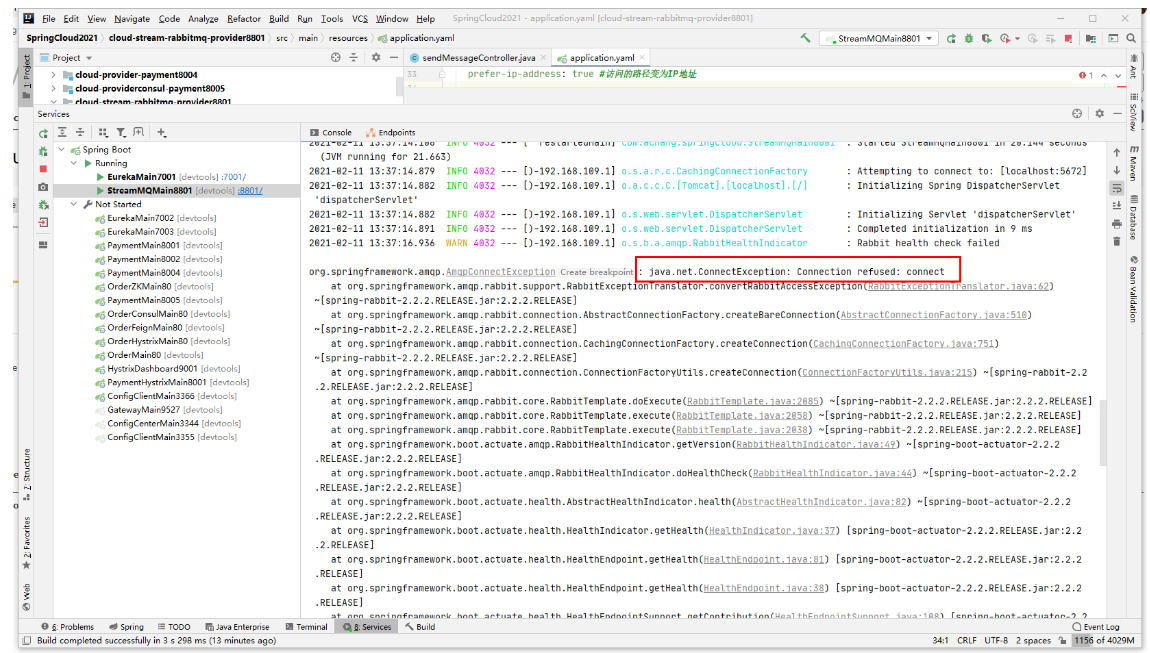Click the red Stop square in Services sidebar
This screenshot has height=653, width=1150.
(x=43, y=169)
